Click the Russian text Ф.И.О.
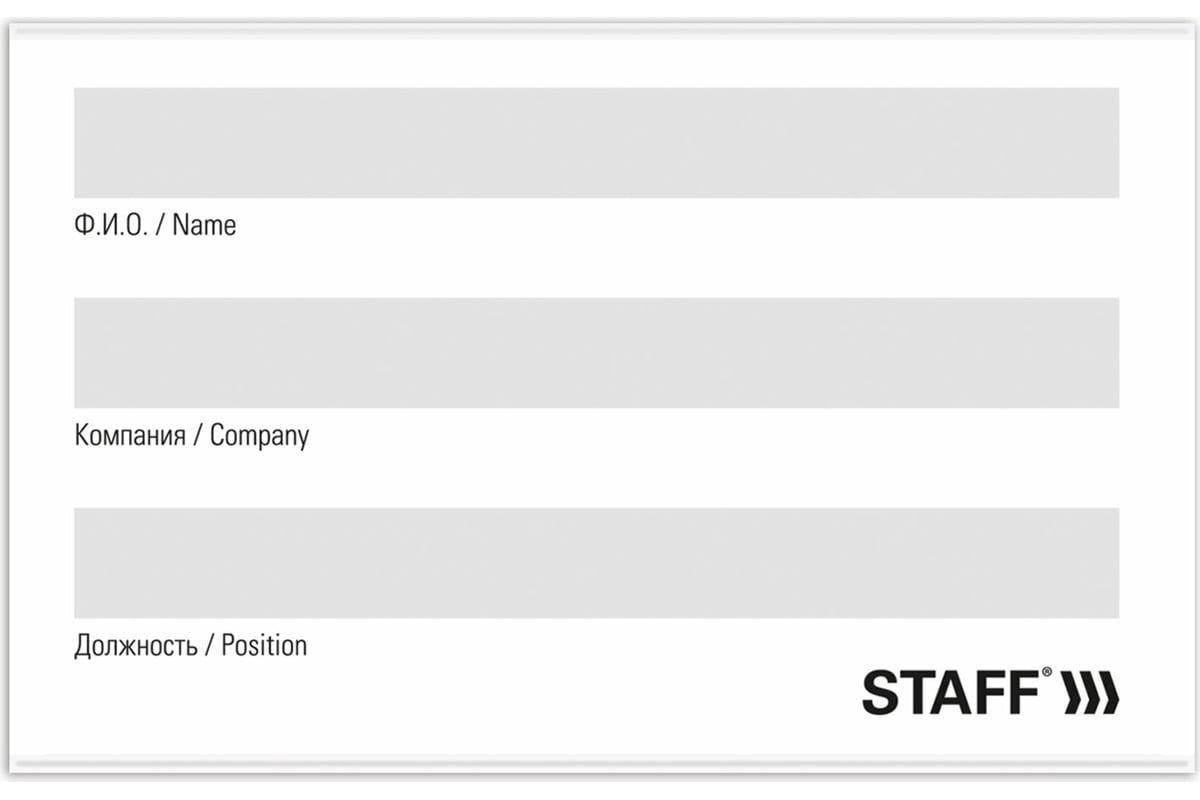1200x800 pixels. 111,225
